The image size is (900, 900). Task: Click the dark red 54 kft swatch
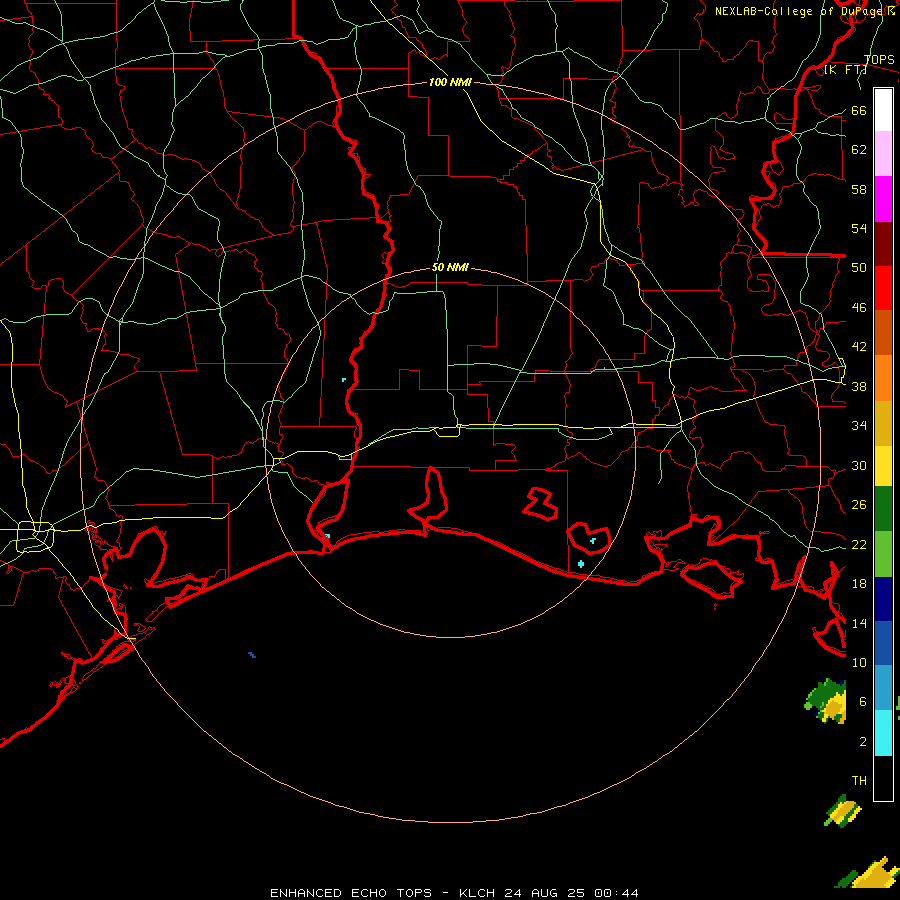coord(883,244)
